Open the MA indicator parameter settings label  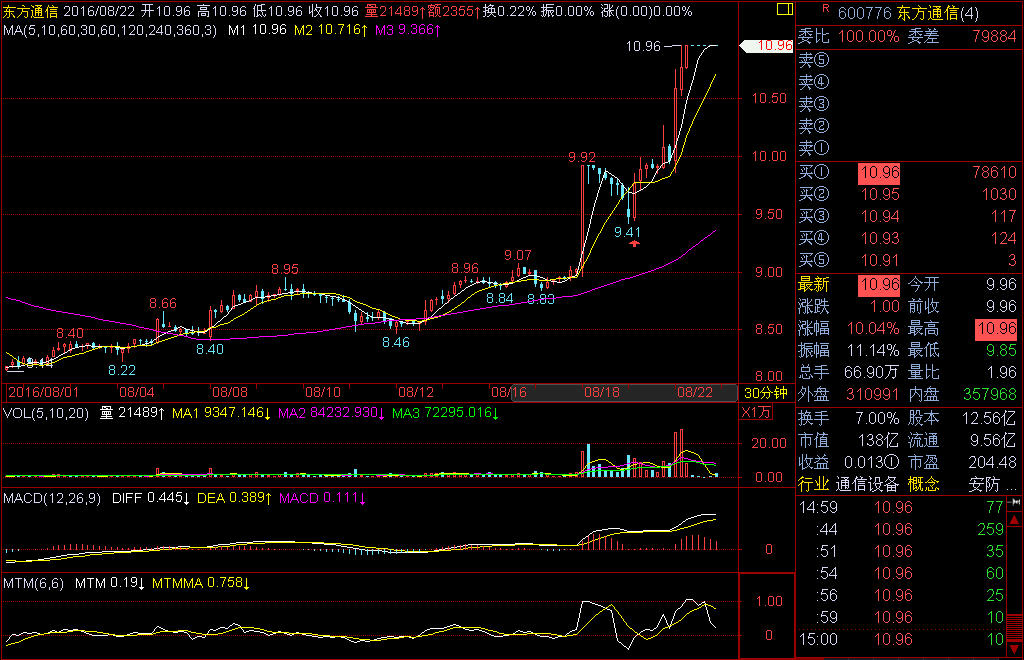coord(108,31)
